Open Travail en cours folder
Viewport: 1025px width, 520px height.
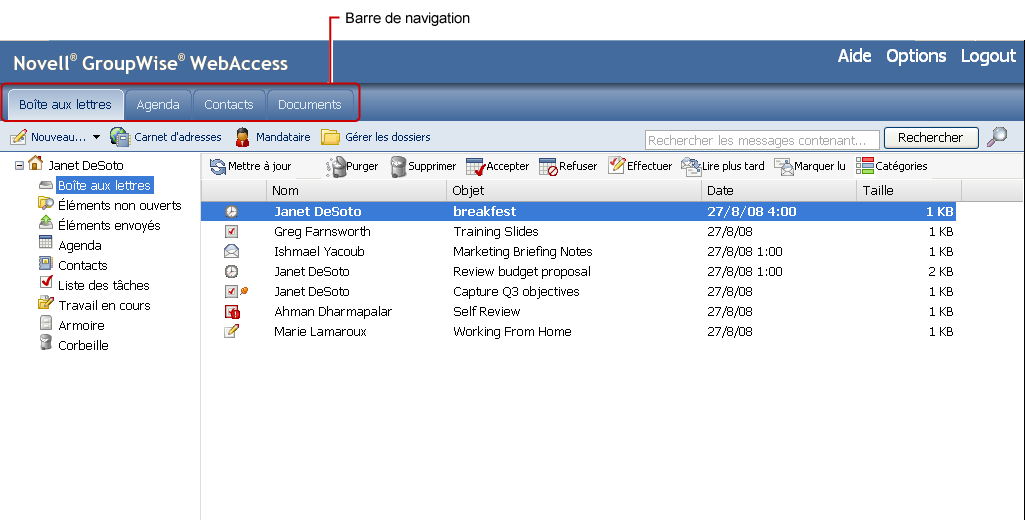tap(104, 305)
